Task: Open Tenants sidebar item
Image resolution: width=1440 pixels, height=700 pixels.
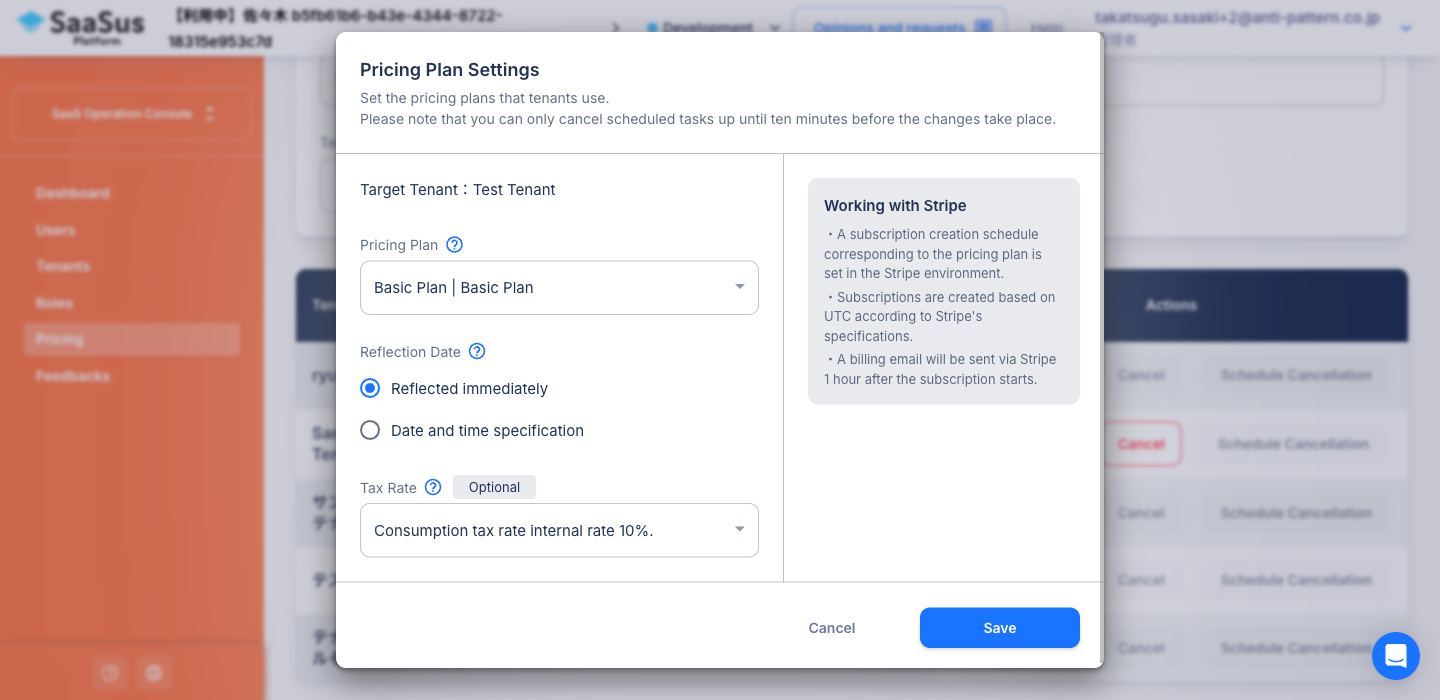Action: coord(63,266)
